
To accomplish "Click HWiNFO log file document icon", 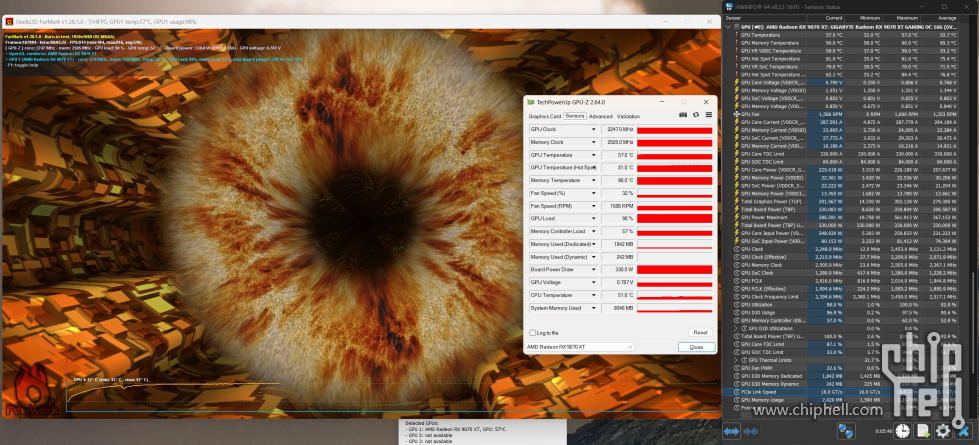I will (923, 431).
